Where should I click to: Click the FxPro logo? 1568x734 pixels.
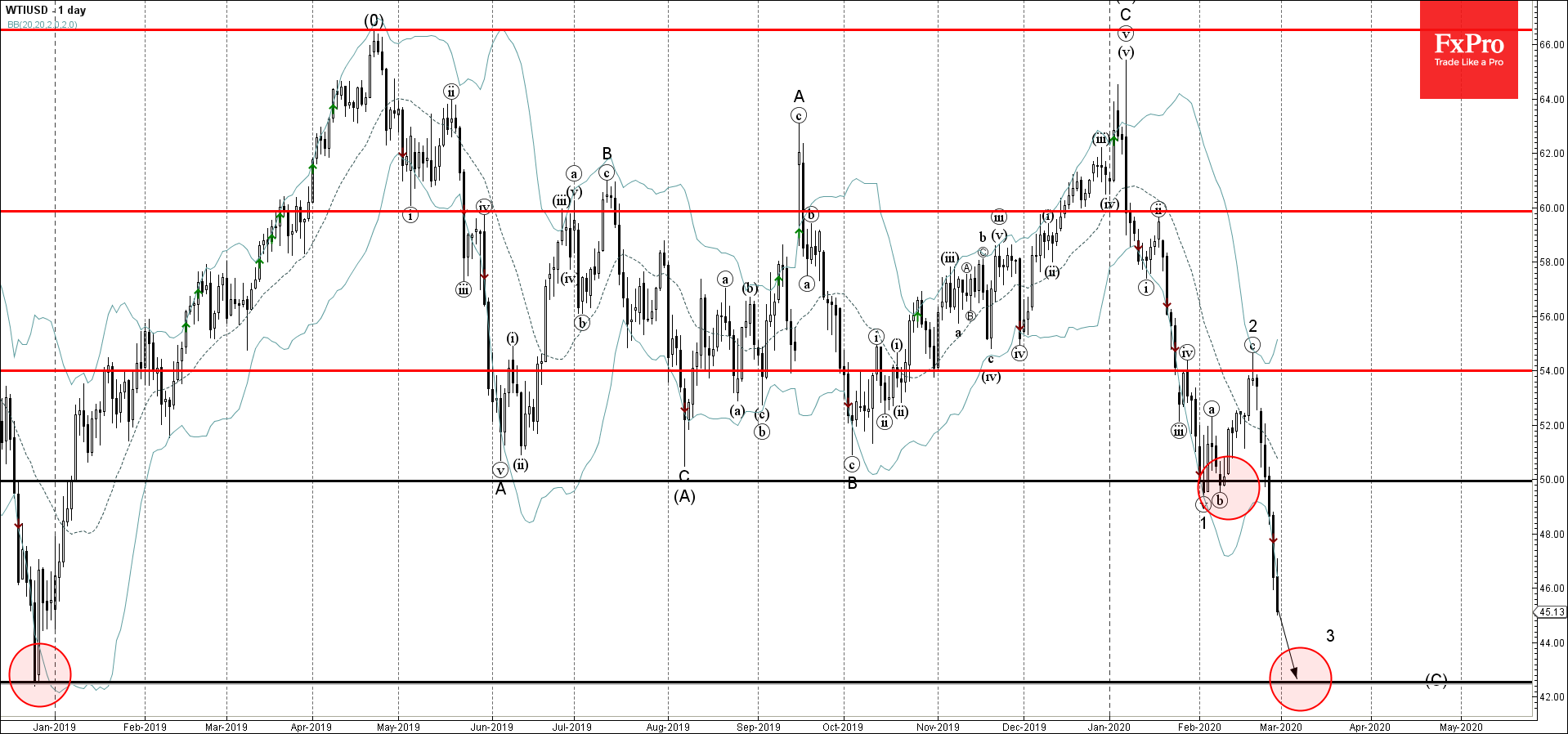coord(1468,49)
